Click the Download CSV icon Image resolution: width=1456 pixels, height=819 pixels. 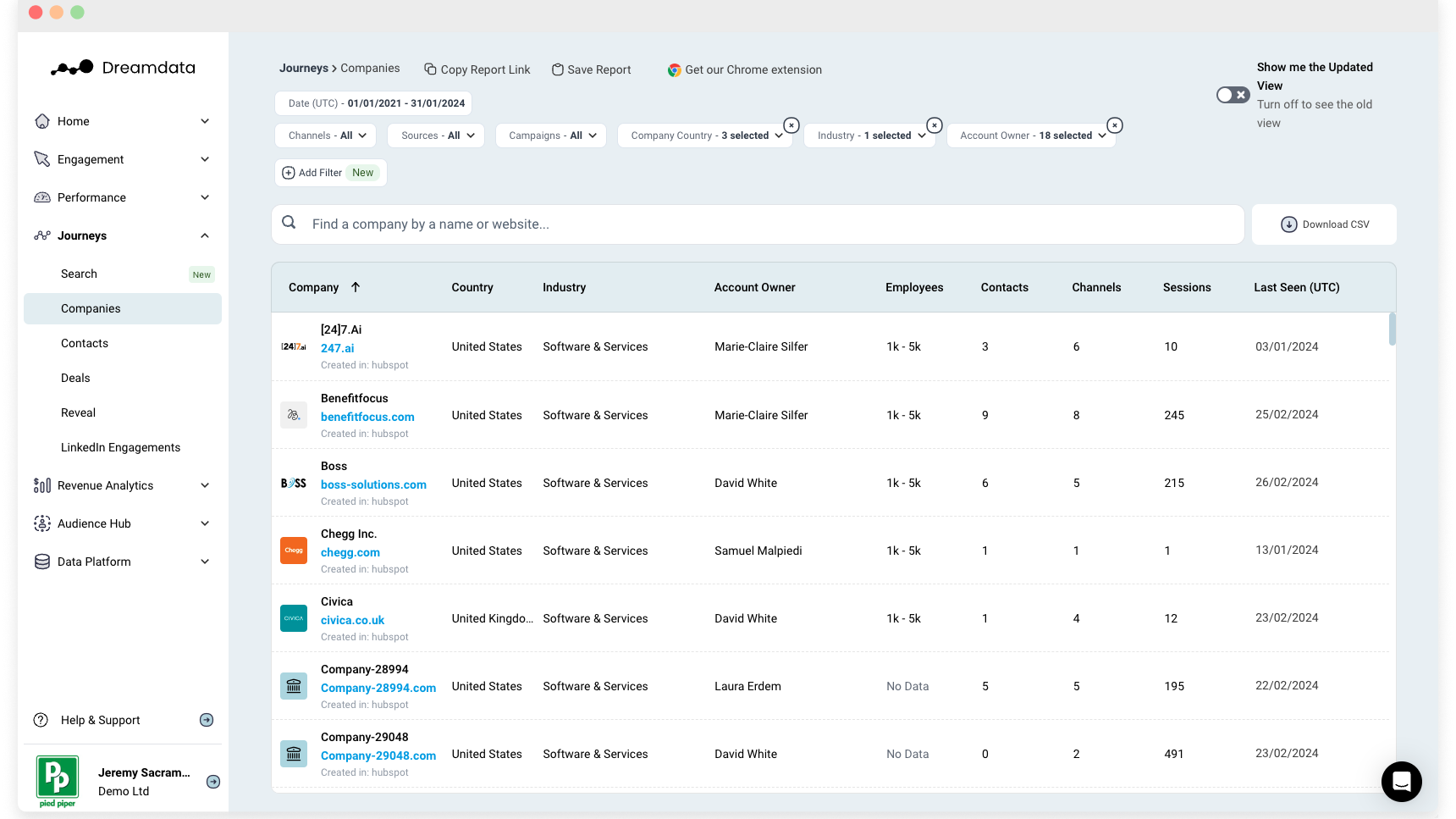1288,224
